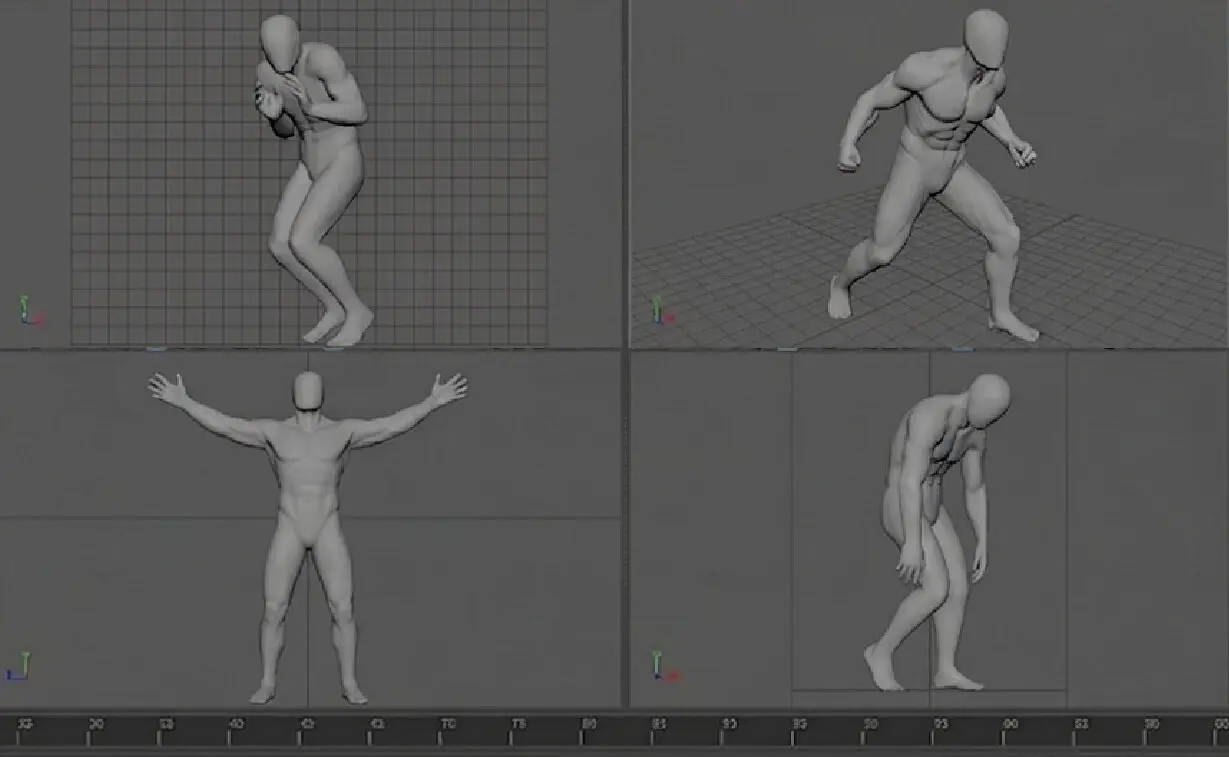1229x757 pixels.
Task: Select the feet of the guarding boxer figure
Action: (x=338, y=325)
